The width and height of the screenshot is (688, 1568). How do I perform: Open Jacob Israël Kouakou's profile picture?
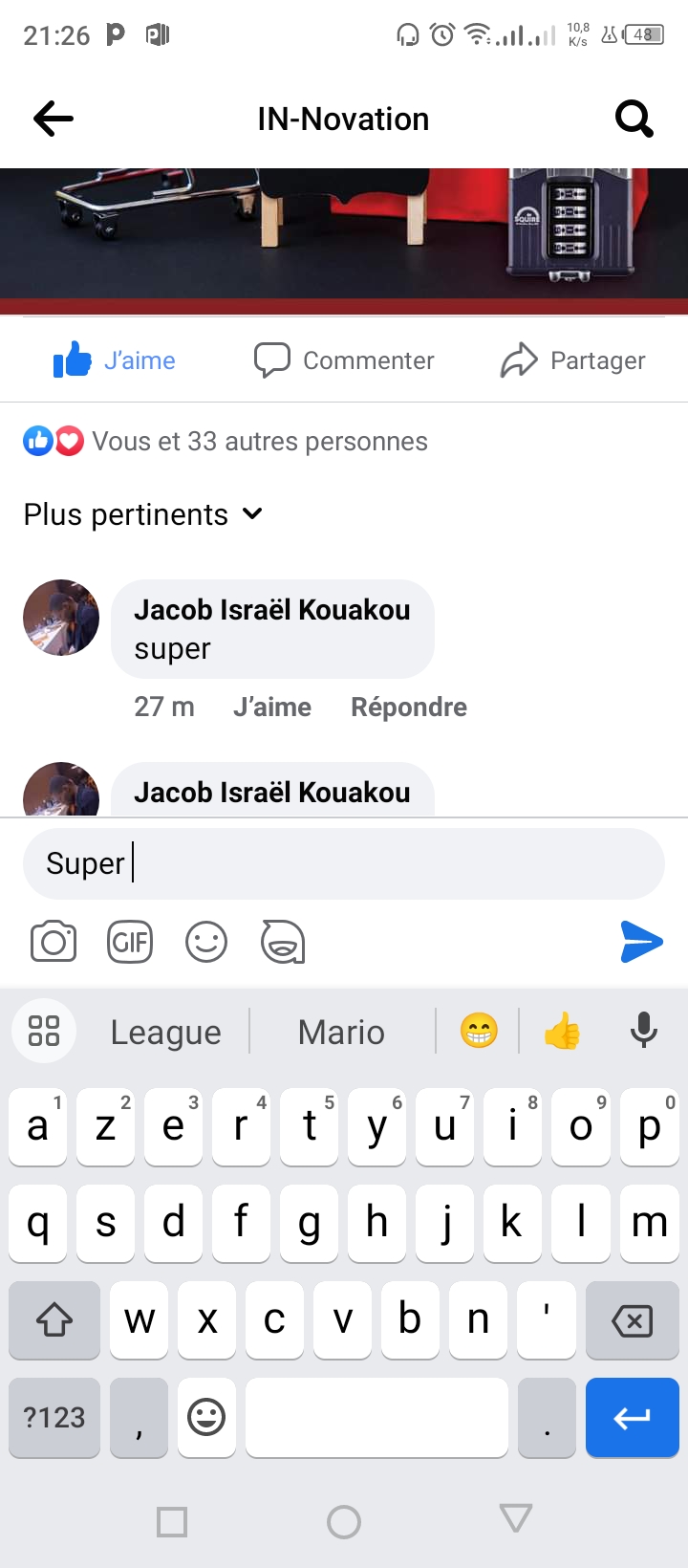point(61,618)
